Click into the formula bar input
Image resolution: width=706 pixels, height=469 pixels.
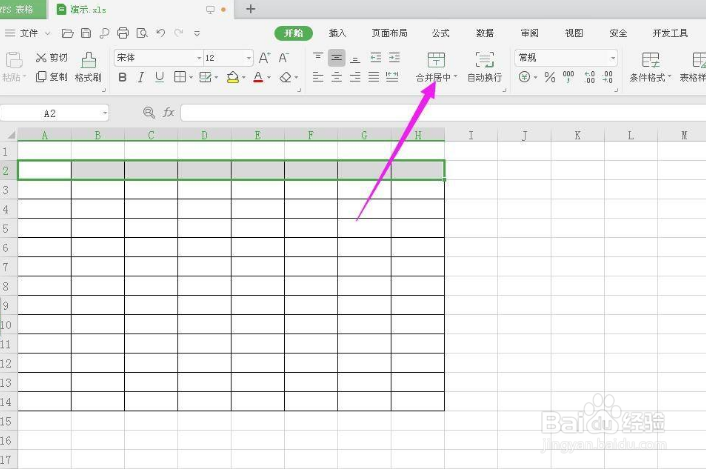click(443, 113)
